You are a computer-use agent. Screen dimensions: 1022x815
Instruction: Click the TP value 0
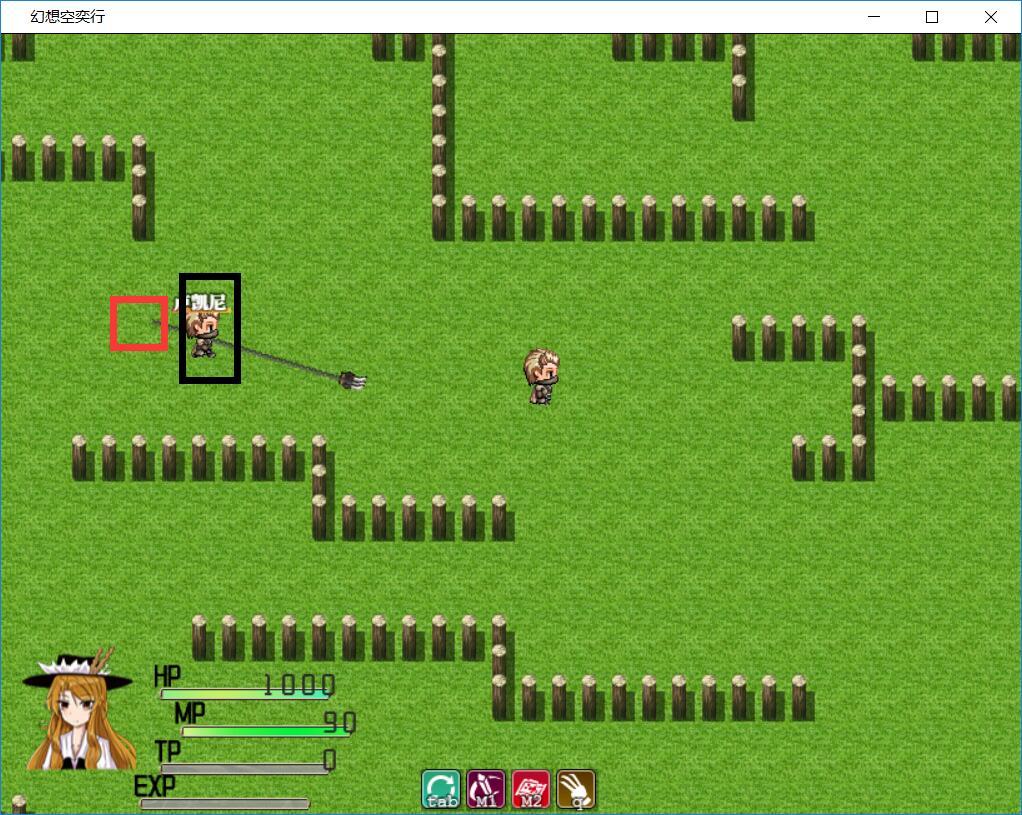pyautogui.click(x=330, y=760)
